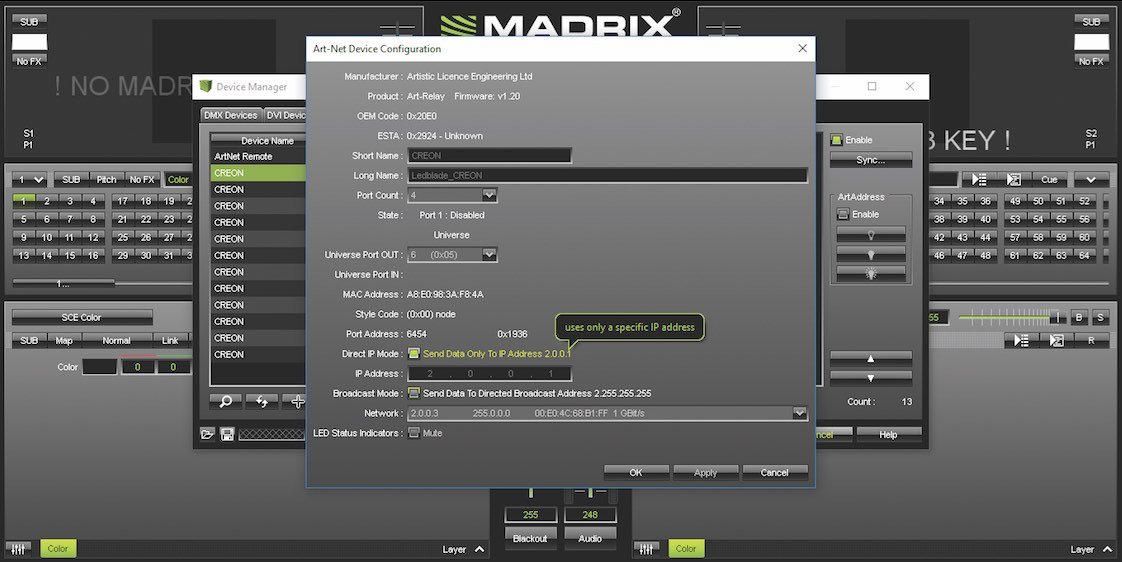Toggle the LED Status Indicators Mute checkbox

[414, 432]
